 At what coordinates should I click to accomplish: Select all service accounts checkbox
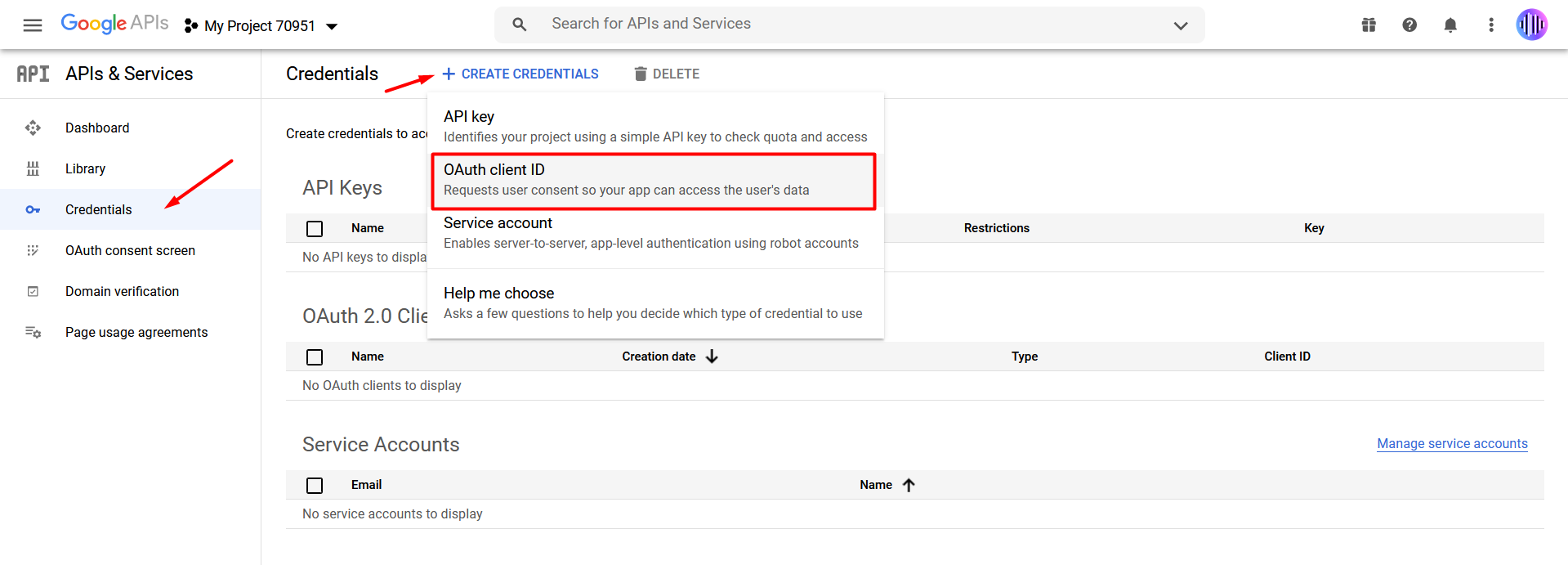[315, 486]
